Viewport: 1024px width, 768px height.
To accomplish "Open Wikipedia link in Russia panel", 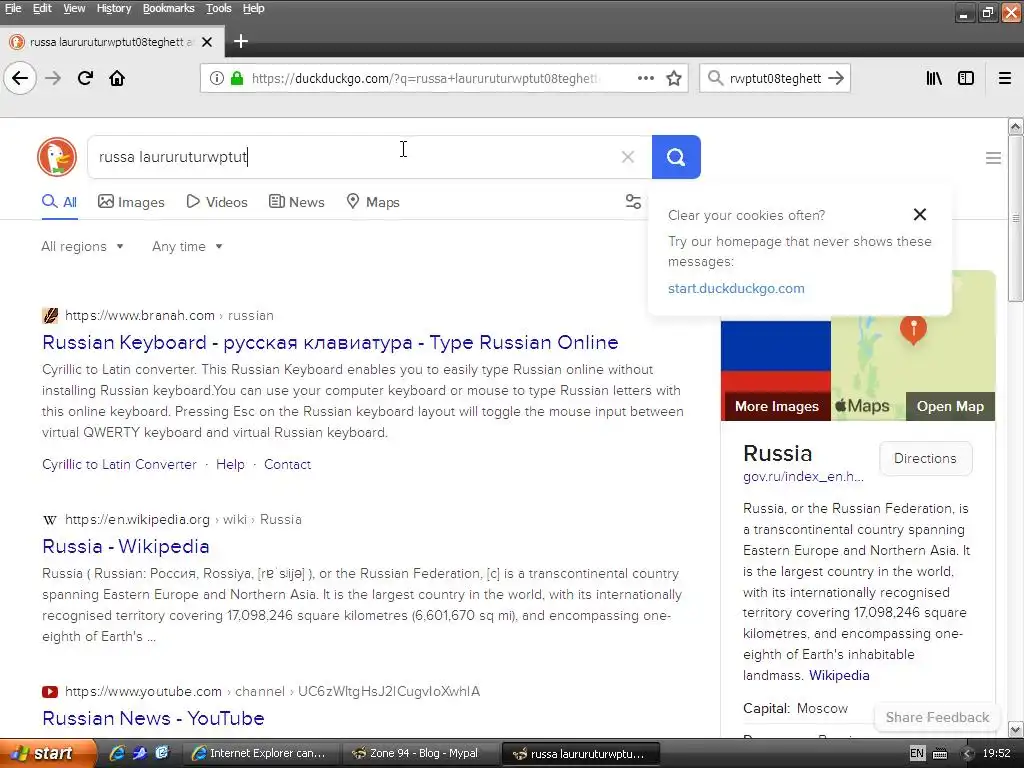I will (x=839, y=675).
